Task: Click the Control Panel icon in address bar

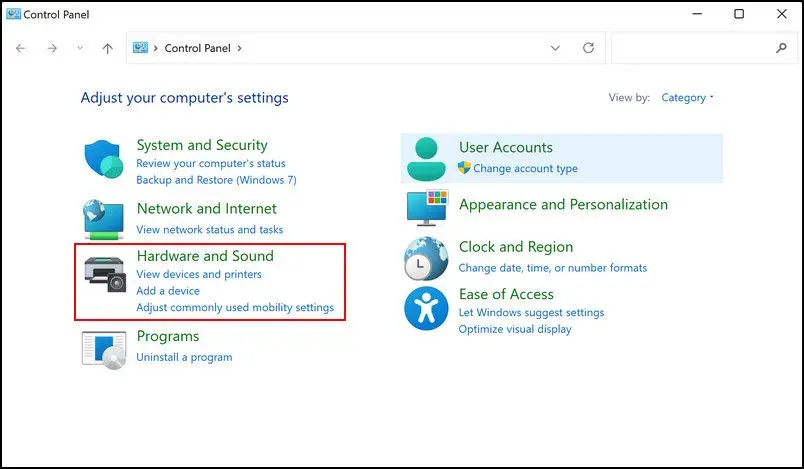Action: [140, 48]
